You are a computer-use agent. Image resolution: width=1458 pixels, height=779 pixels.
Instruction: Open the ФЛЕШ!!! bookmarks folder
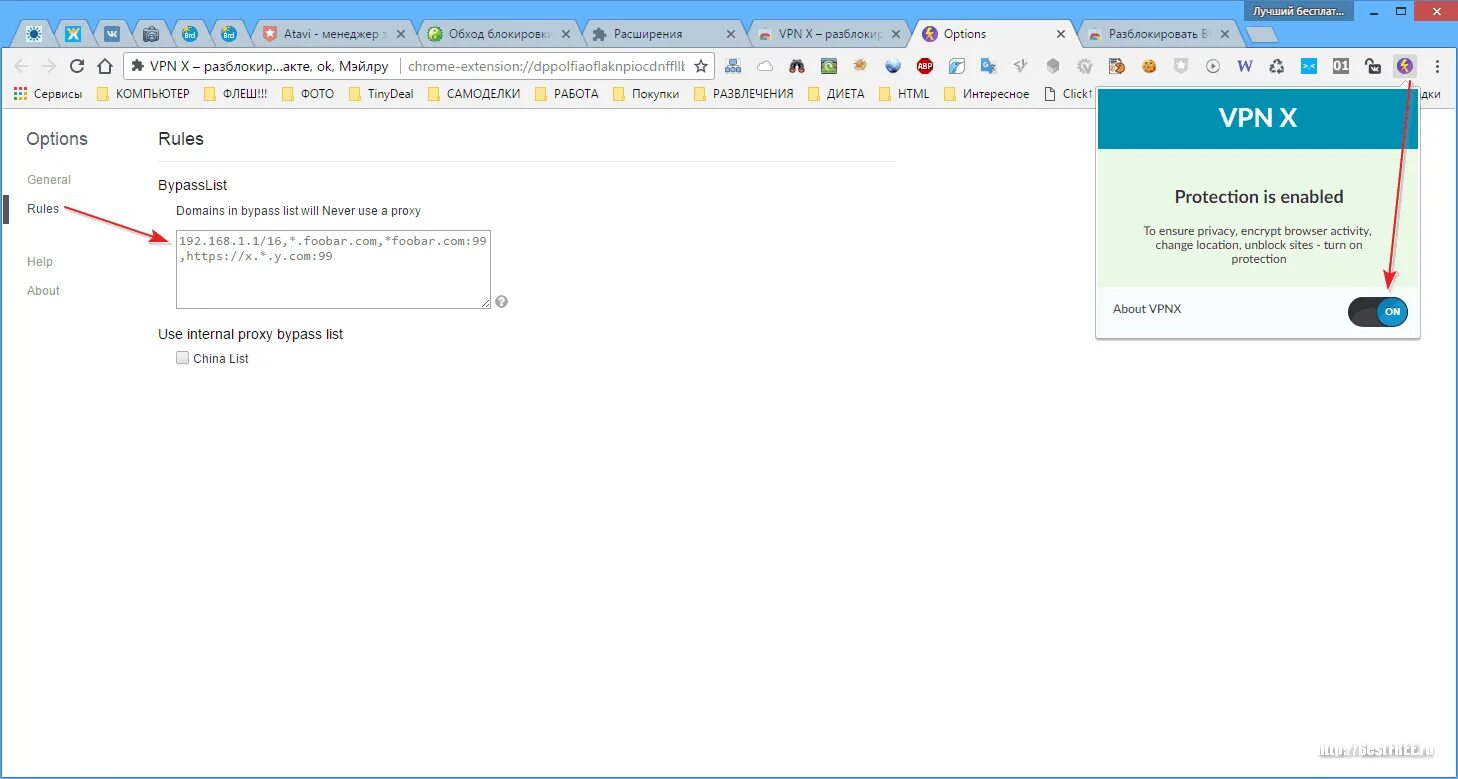[x=236, y=94]
